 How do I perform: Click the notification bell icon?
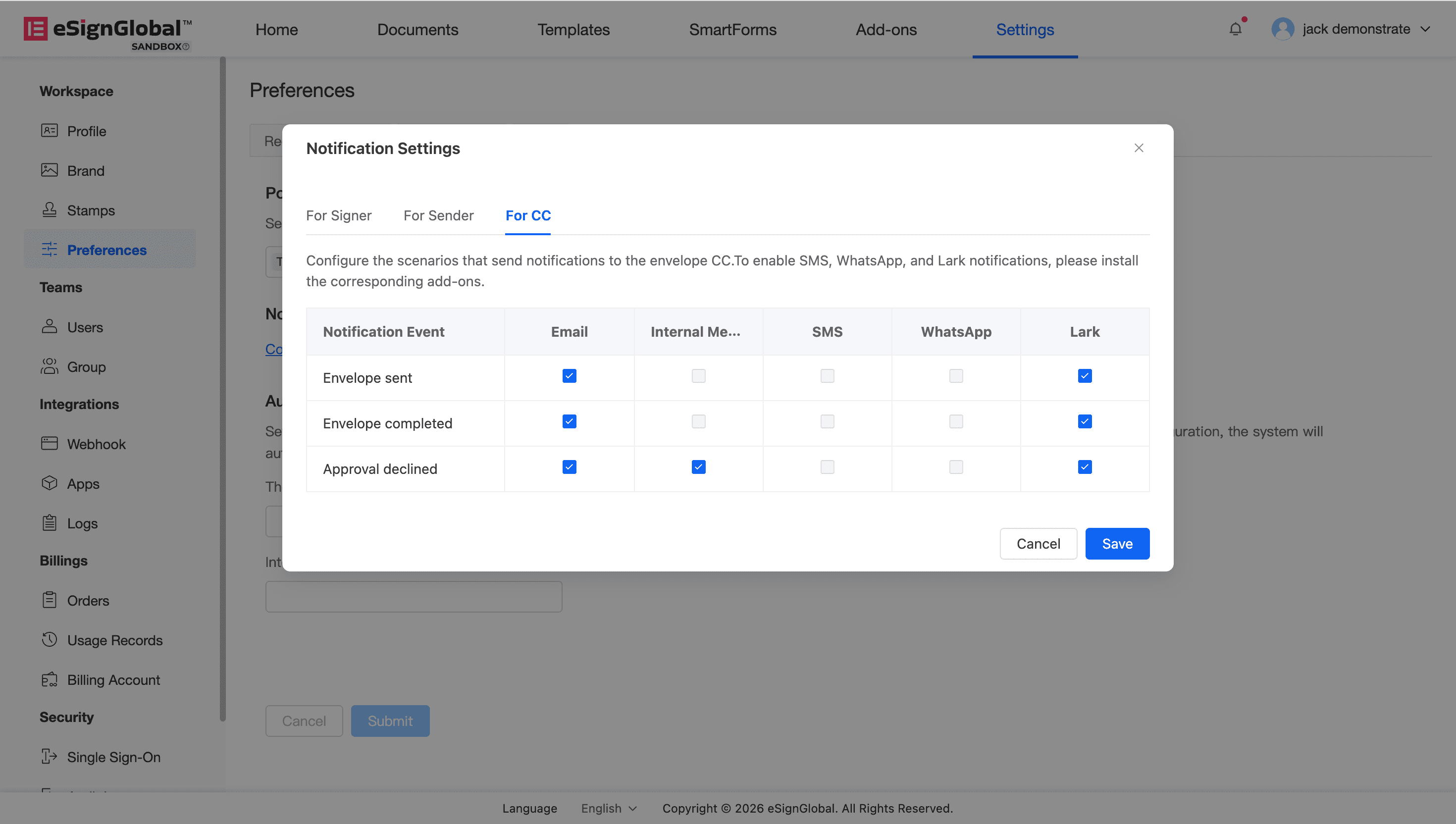pos(1235,29)
